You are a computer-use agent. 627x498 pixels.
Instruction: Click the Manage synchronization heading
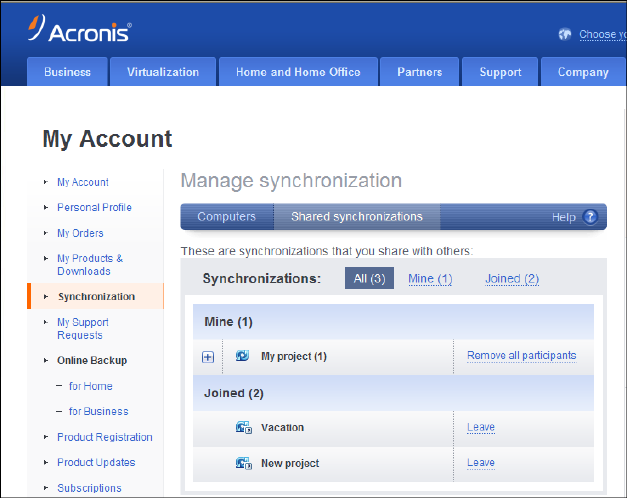pyautogui.click(x=291, y=180)
